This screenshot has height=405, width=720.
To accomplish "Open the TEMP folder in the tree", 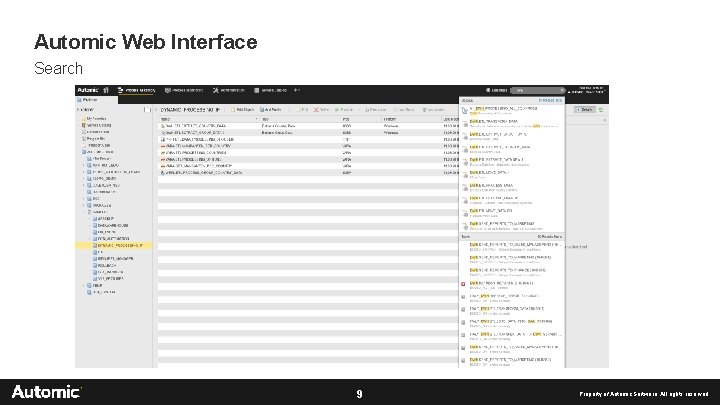I will pyautogui.click(x=95, y=285).
